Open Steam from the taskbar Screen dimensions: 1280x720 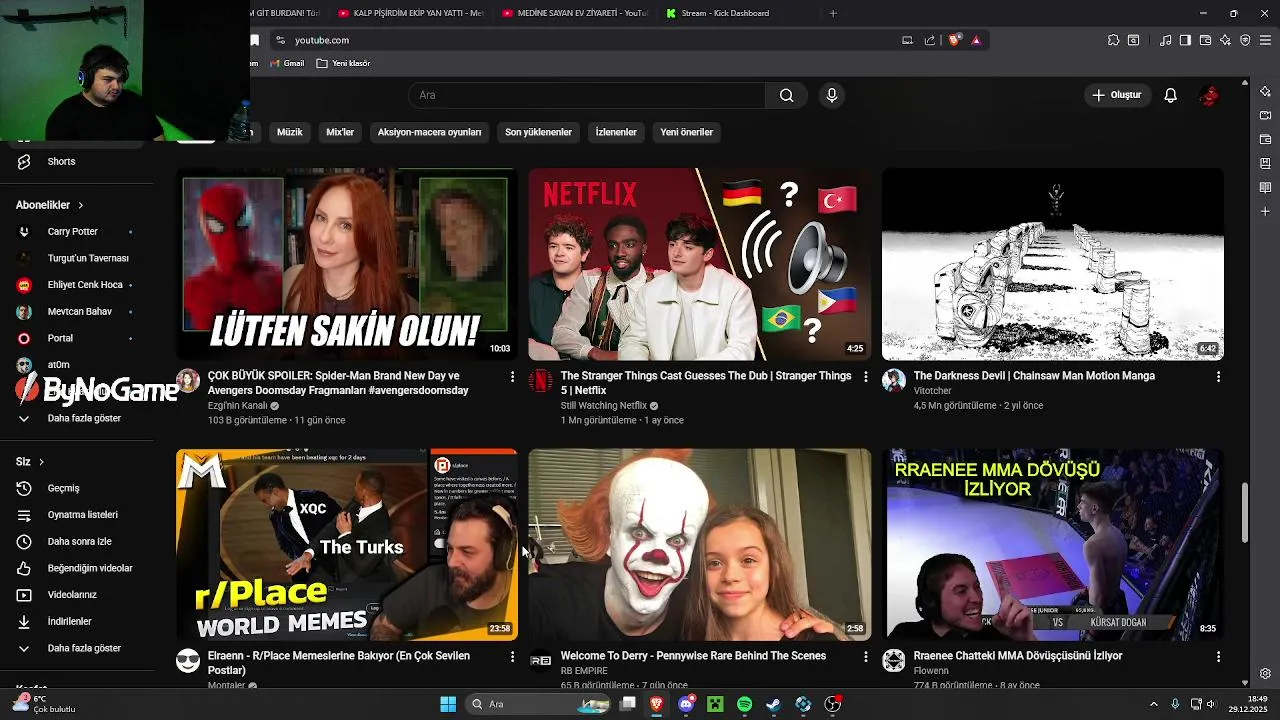click(x=773, y=704)
